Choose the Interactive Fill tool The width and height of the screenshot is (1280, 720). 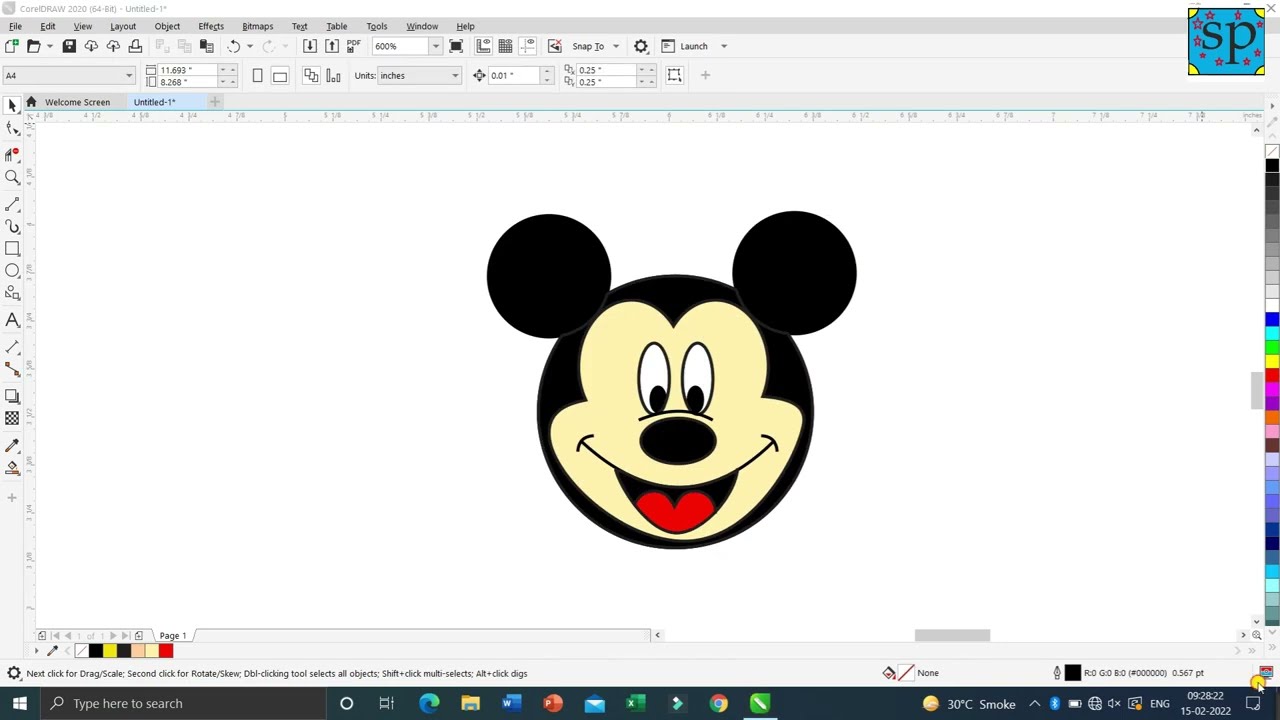pos(12,468)
